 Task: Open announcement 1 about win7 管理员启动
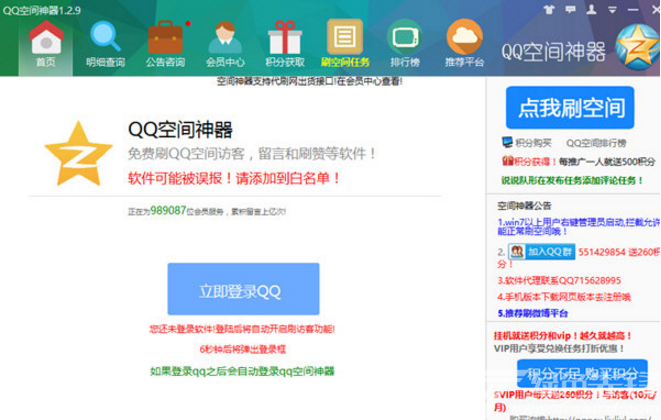point(578,226)
